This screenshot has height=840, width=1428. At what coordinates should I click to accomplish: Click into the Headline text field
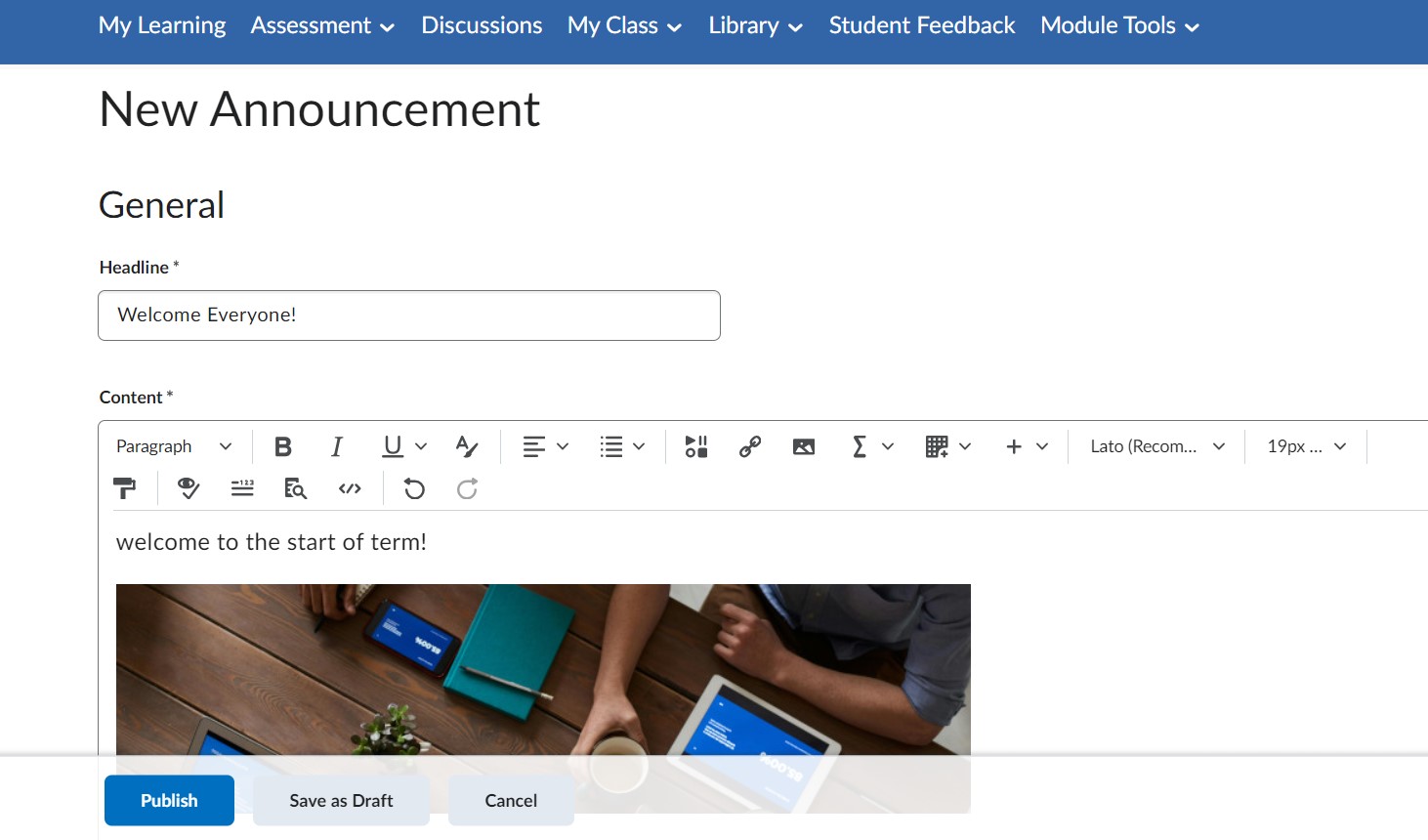tap(409, 315)
